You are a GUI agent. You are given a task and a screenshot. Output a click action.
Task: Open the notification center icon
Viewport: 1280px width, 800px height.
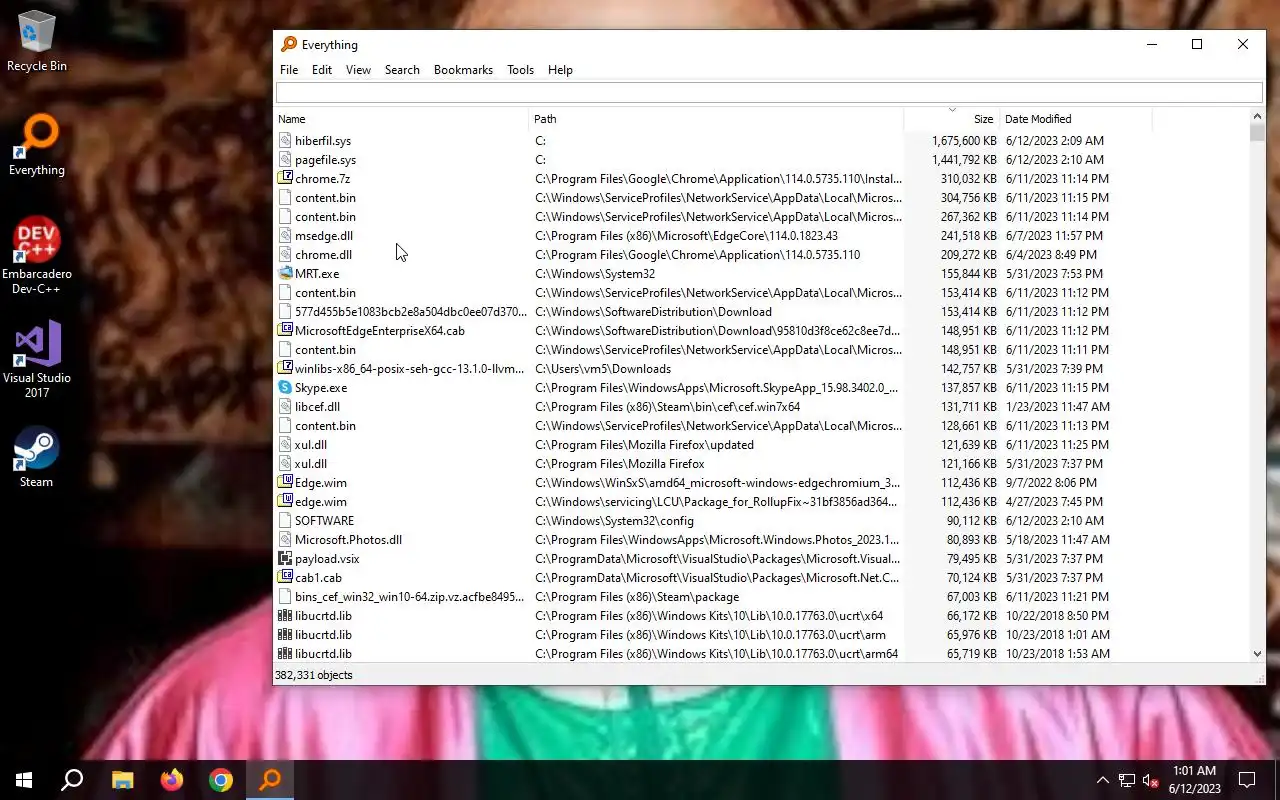point(1247,780)
